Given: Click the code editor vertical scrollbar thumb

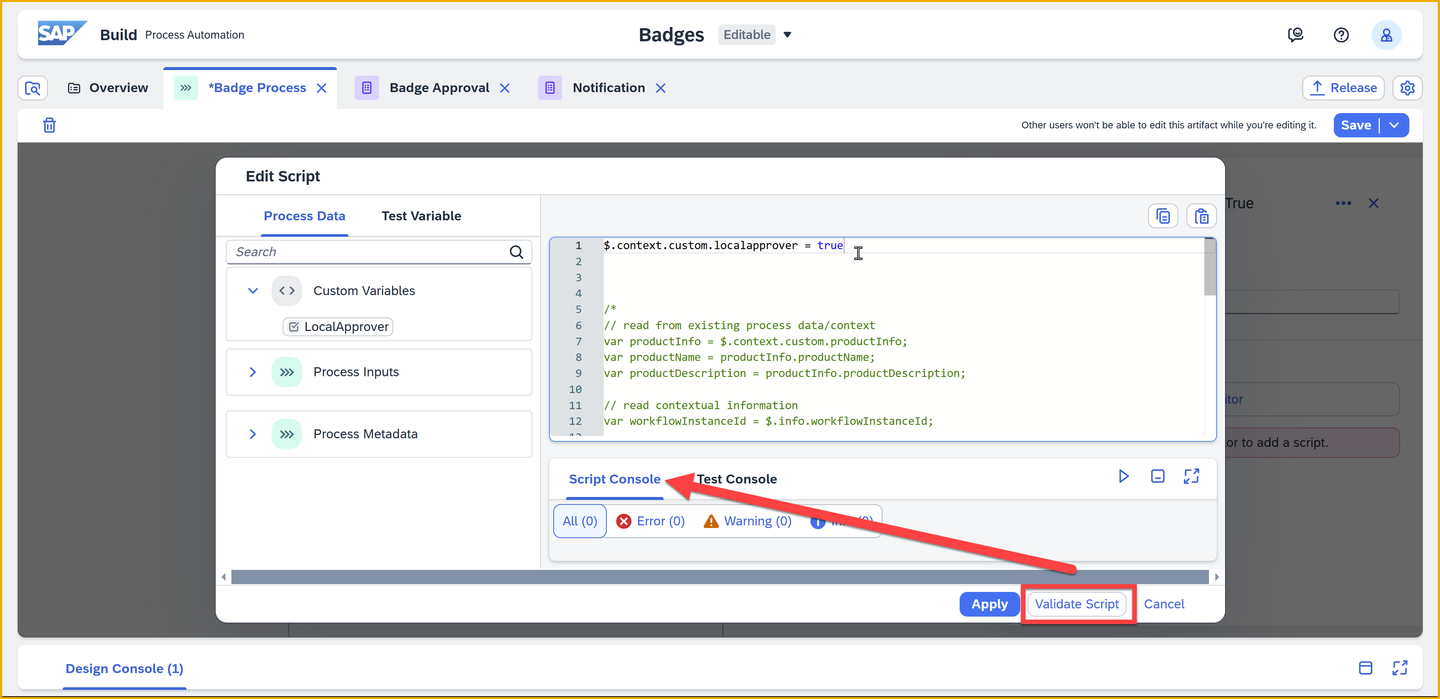Looking at the screenshot, I should (1210, 267).
